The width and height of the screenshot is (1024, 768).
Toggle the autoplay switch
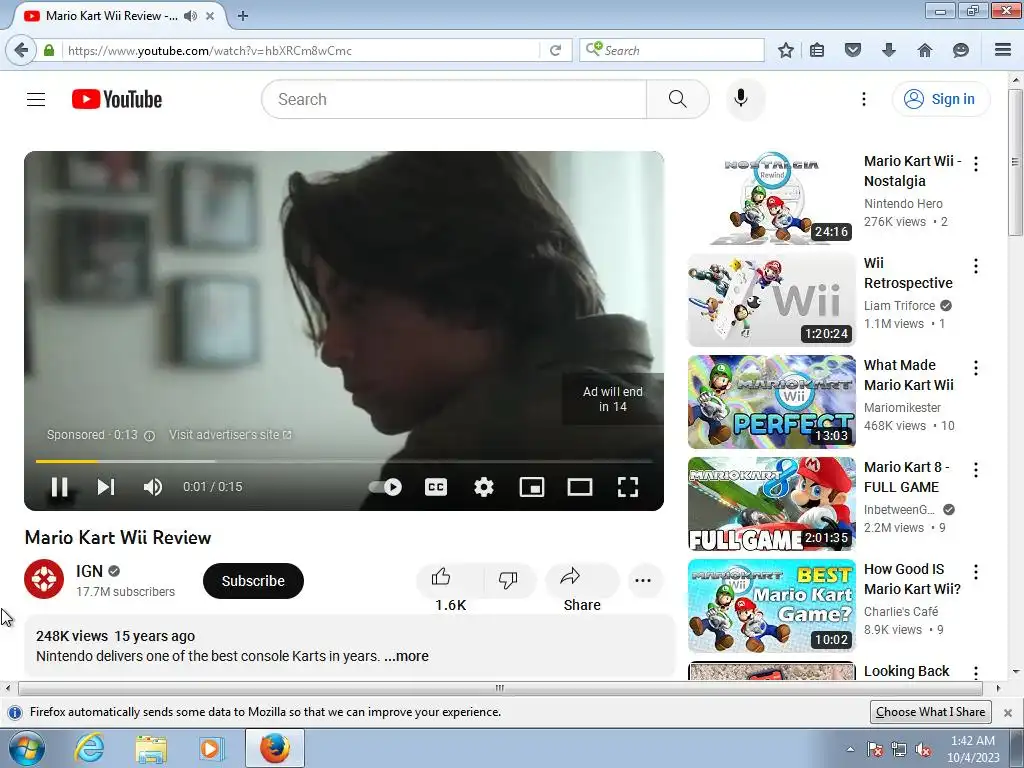point(385,487)
